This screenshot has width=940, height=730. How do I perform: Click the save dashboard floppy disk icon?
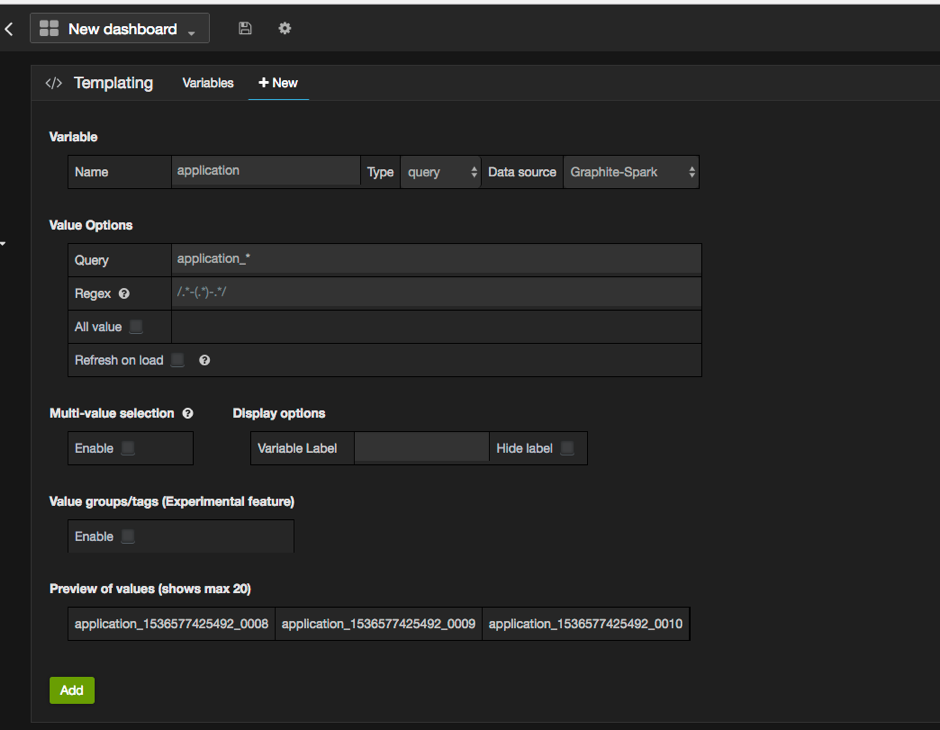pyautogui.click(x=245, y=29)
